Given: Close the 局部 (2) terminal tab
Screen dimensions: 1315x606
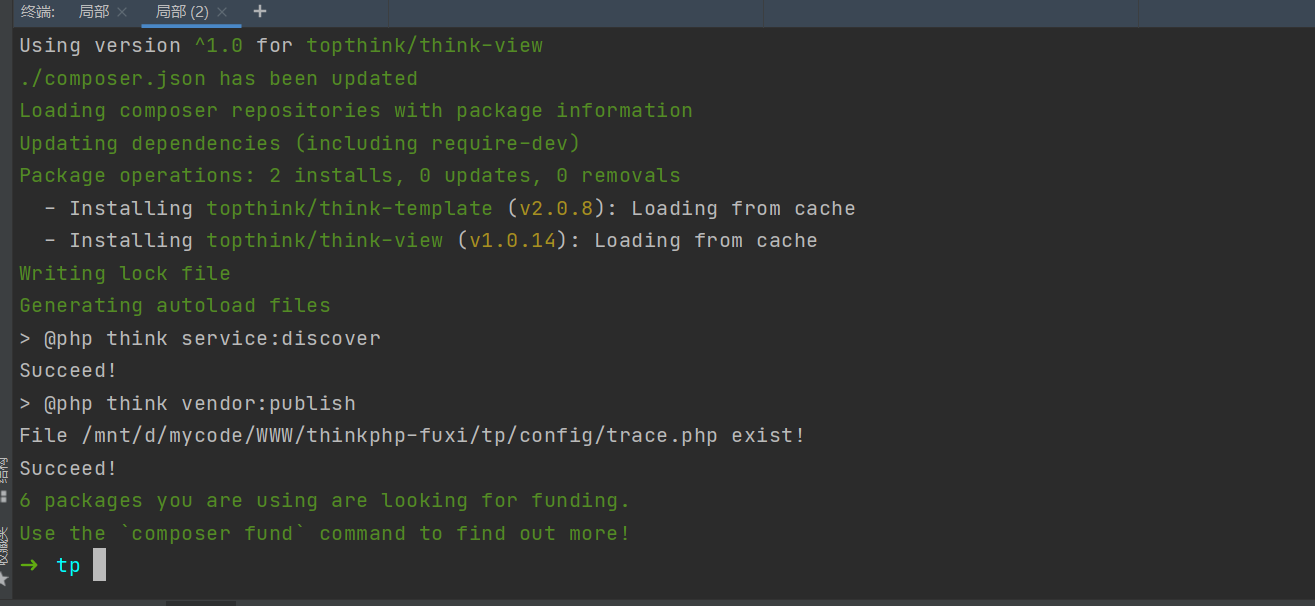Looking at the screenshot, I should click(222, 12).
